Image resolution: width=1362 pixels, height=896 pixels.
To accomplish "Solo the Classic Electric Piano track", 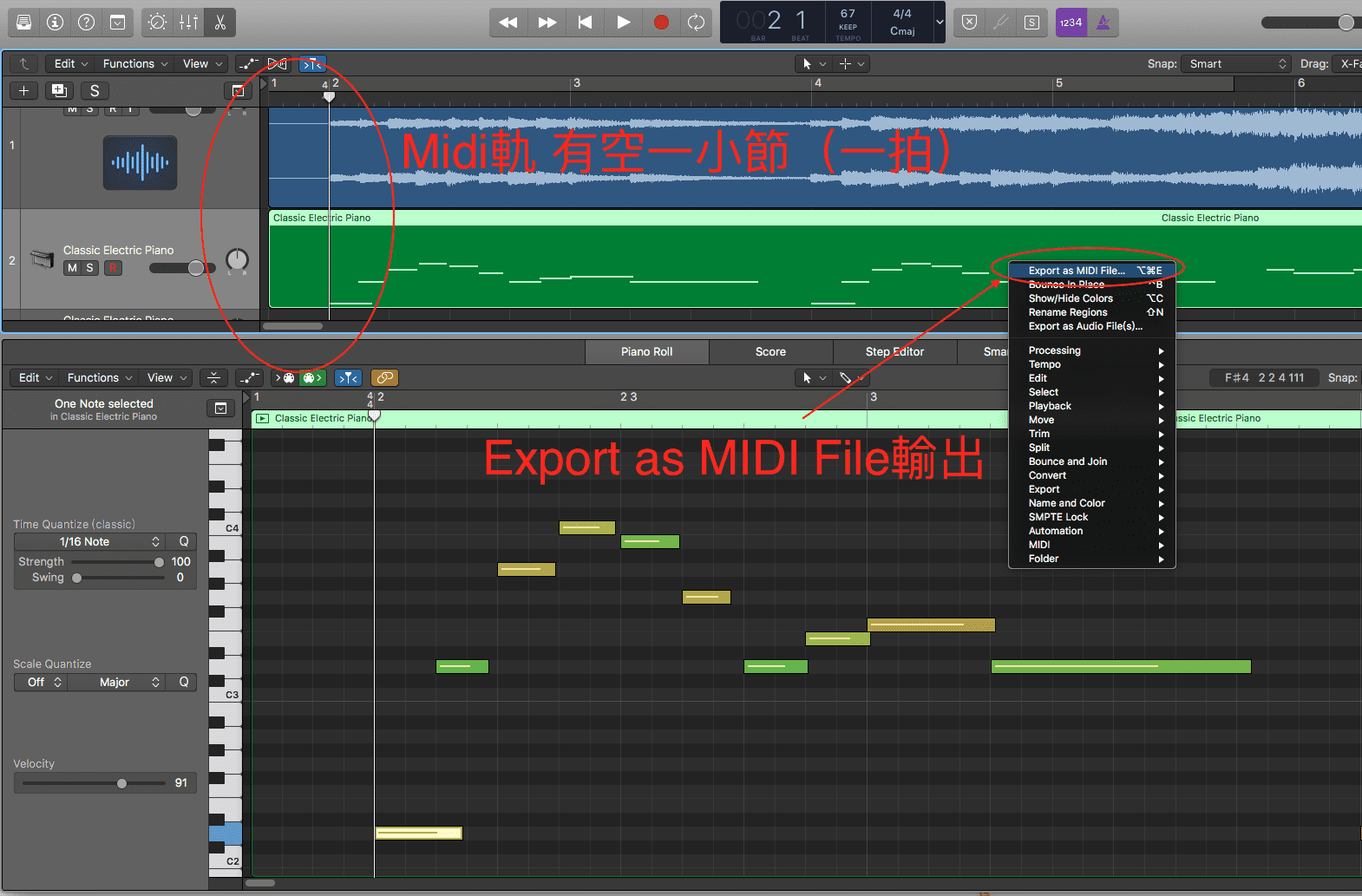I will (89, 268).
